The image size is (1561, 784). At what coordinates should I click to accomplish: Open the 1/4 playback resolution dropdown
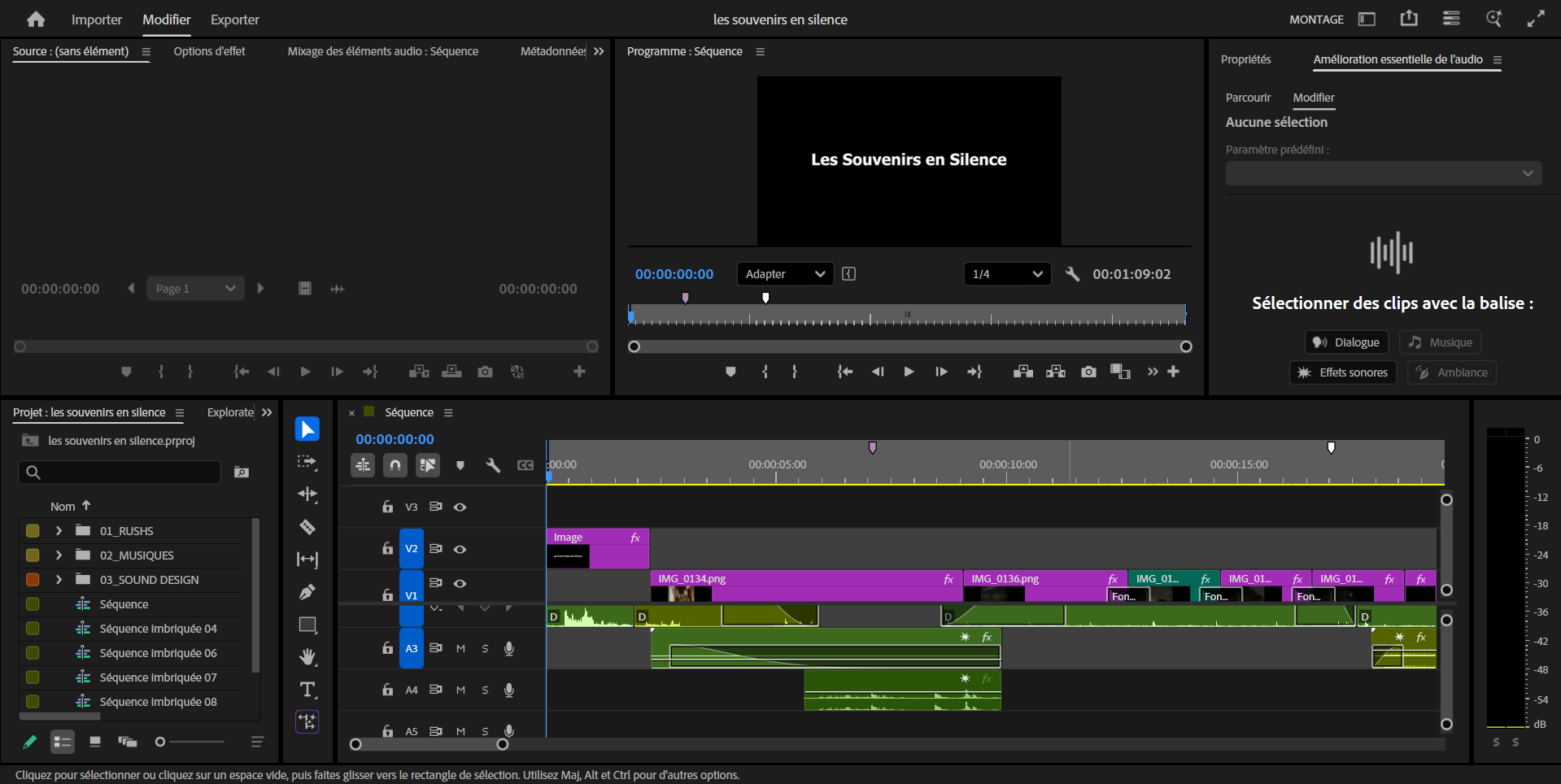point(1007,274)
